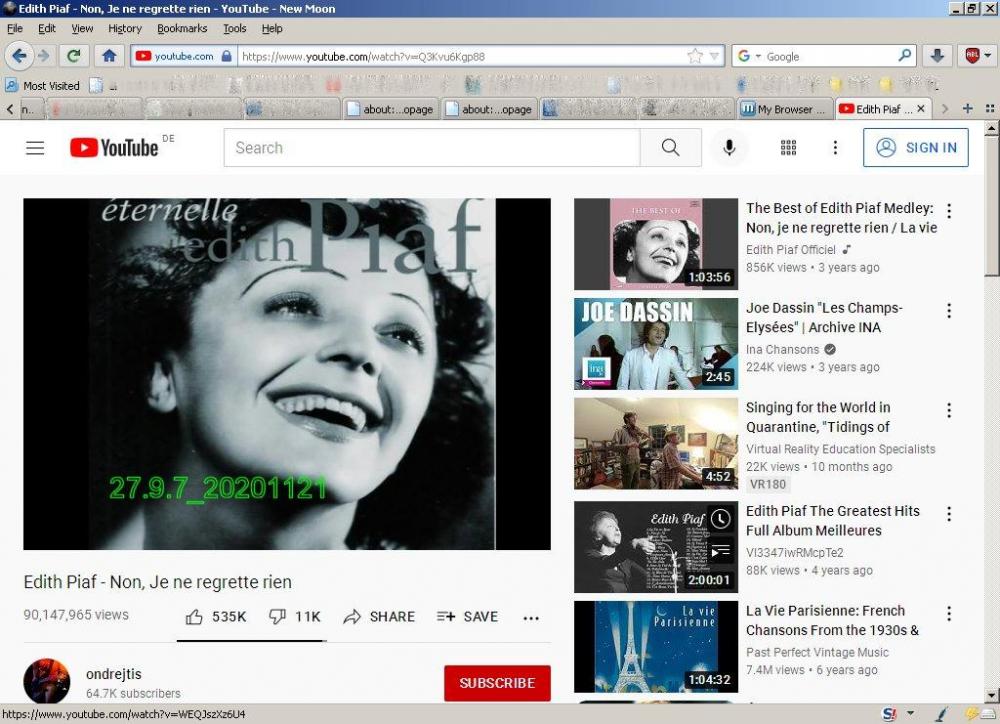Reload the page with the refresh button
This screenshot has width=1000, height=724.
click(73, 56)
